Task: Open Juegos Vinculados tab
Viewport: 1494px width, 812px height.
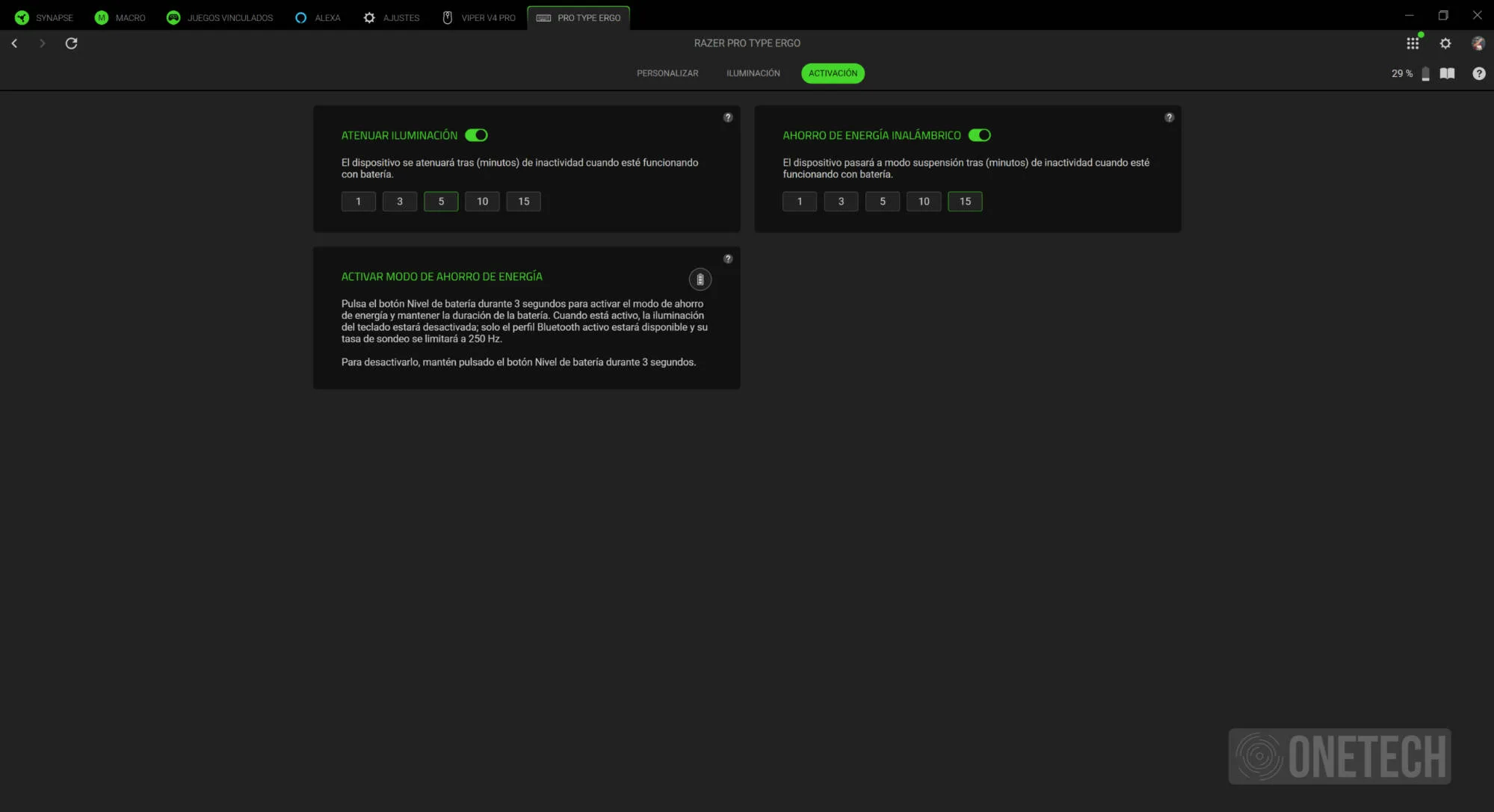Action: pyautogui.click(x=220, y=17)
